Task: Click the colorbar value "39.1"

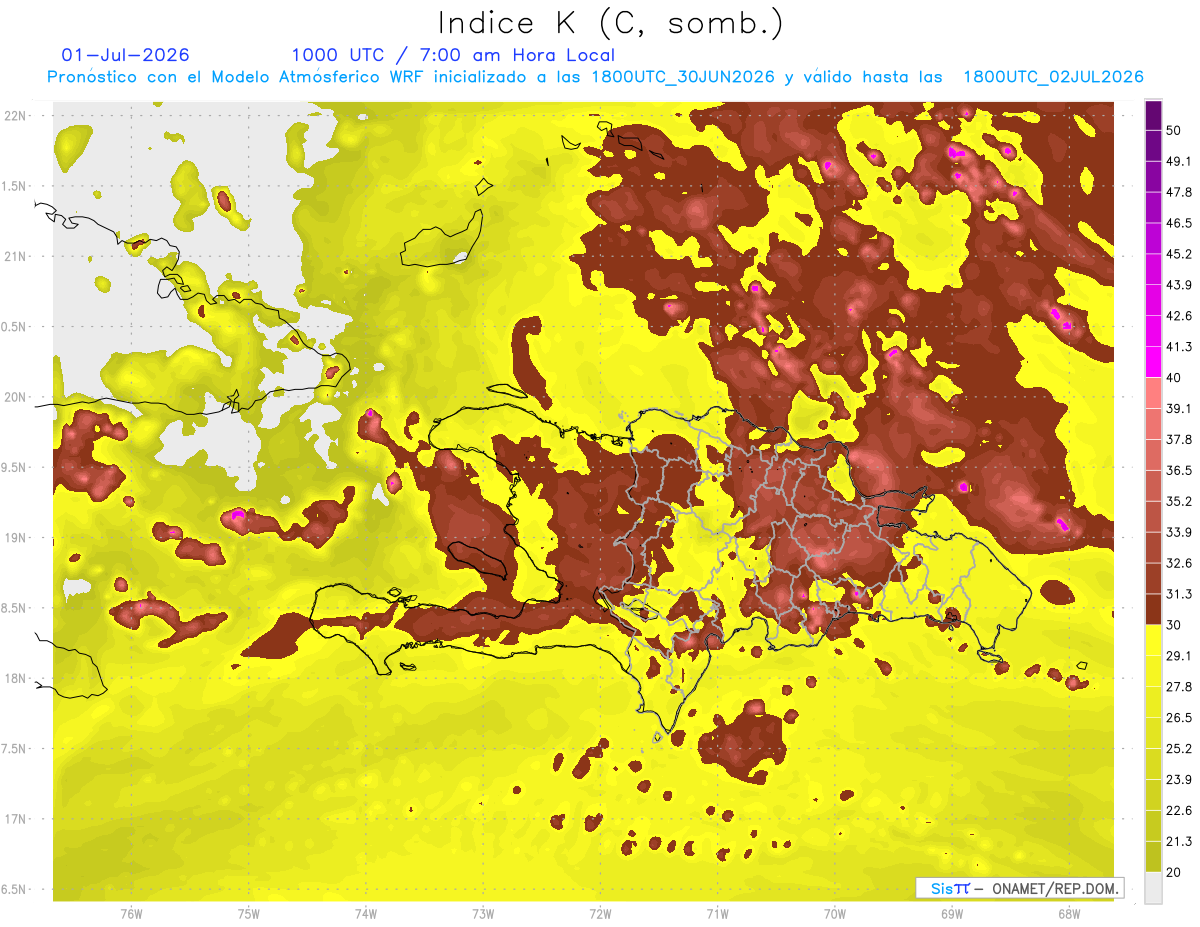Action: tap(1179, 408)
